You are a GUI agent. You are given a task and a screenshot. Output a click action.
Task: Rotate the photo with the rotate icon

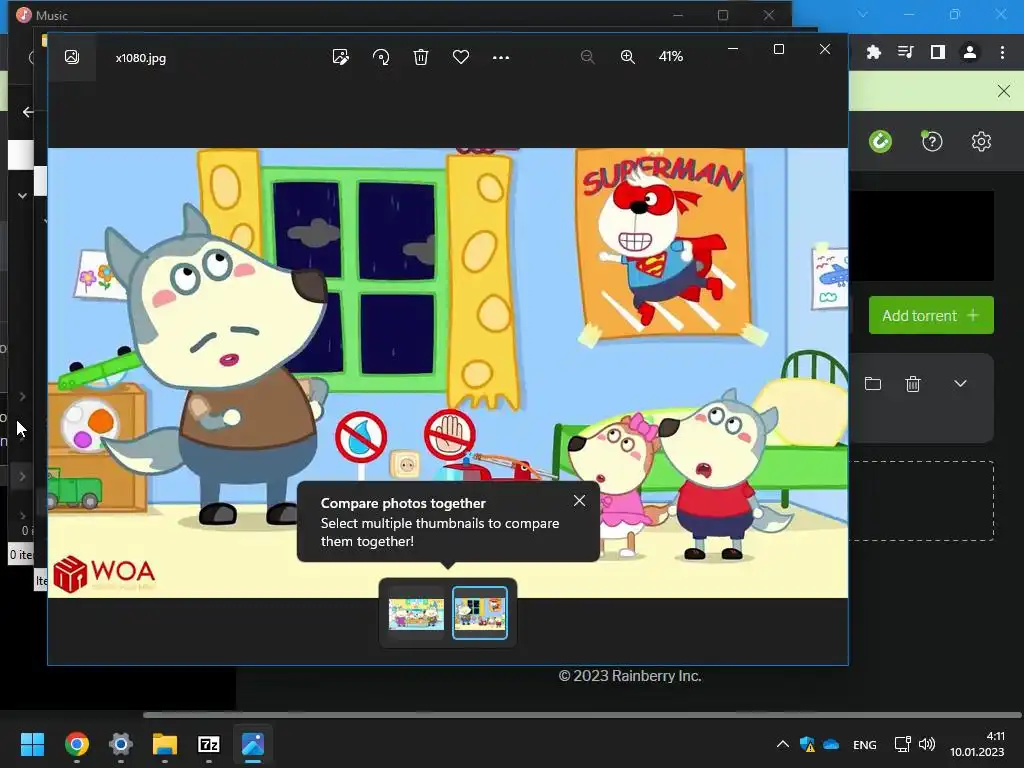coord(381,57)
